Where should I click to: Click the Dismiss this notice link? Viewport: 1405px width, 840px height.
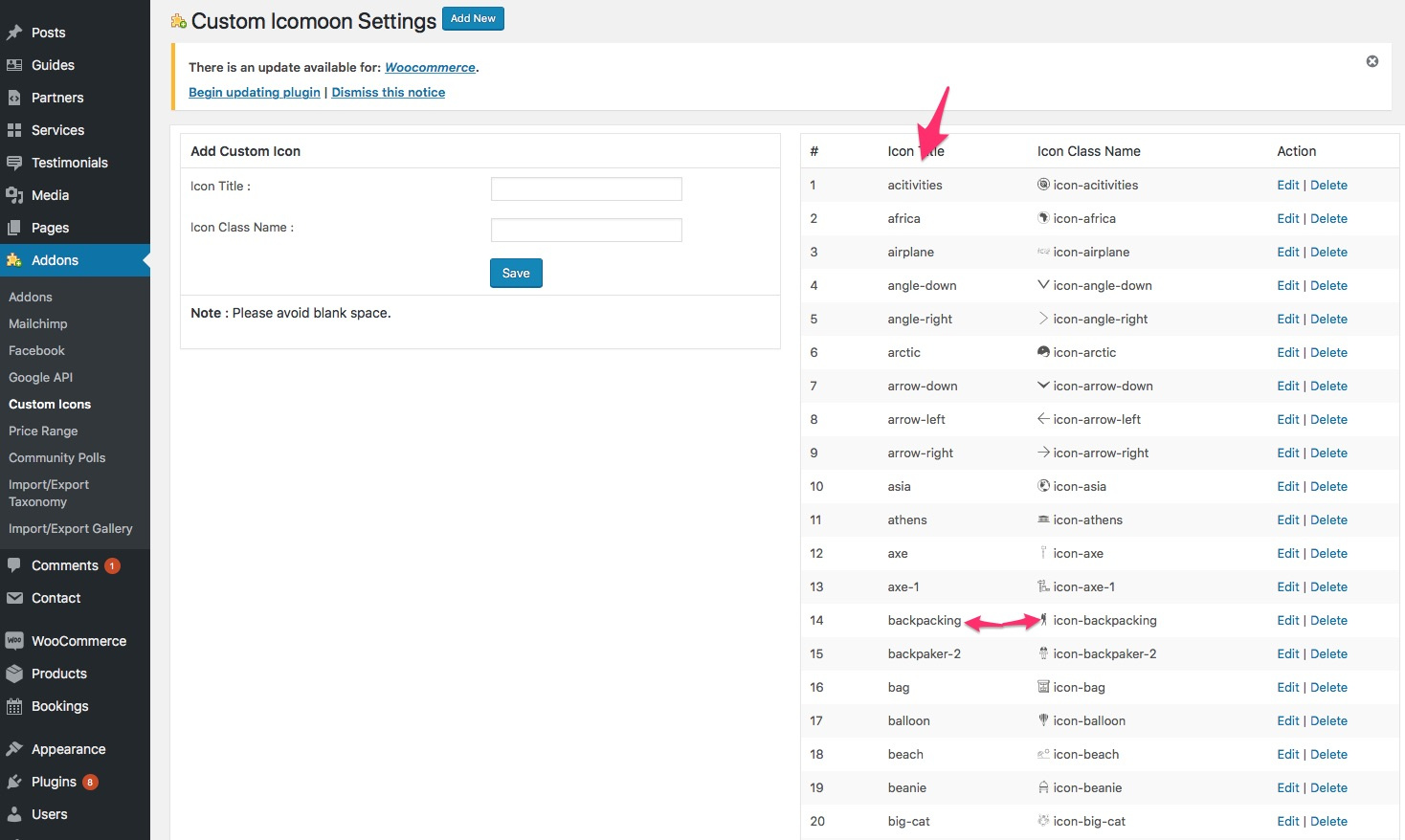pyautogui.click(x=389, y=92)
